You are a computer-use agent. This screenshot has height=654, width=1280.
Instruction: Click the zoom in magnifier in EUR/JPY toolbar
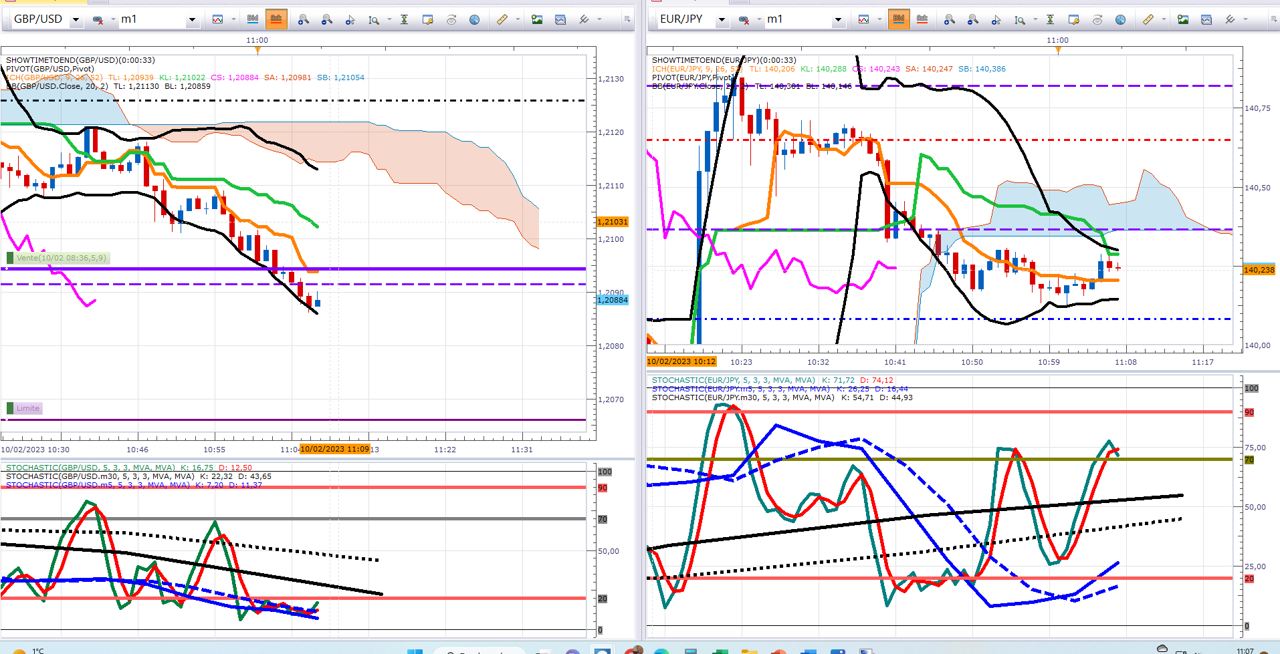pos(949,19)
